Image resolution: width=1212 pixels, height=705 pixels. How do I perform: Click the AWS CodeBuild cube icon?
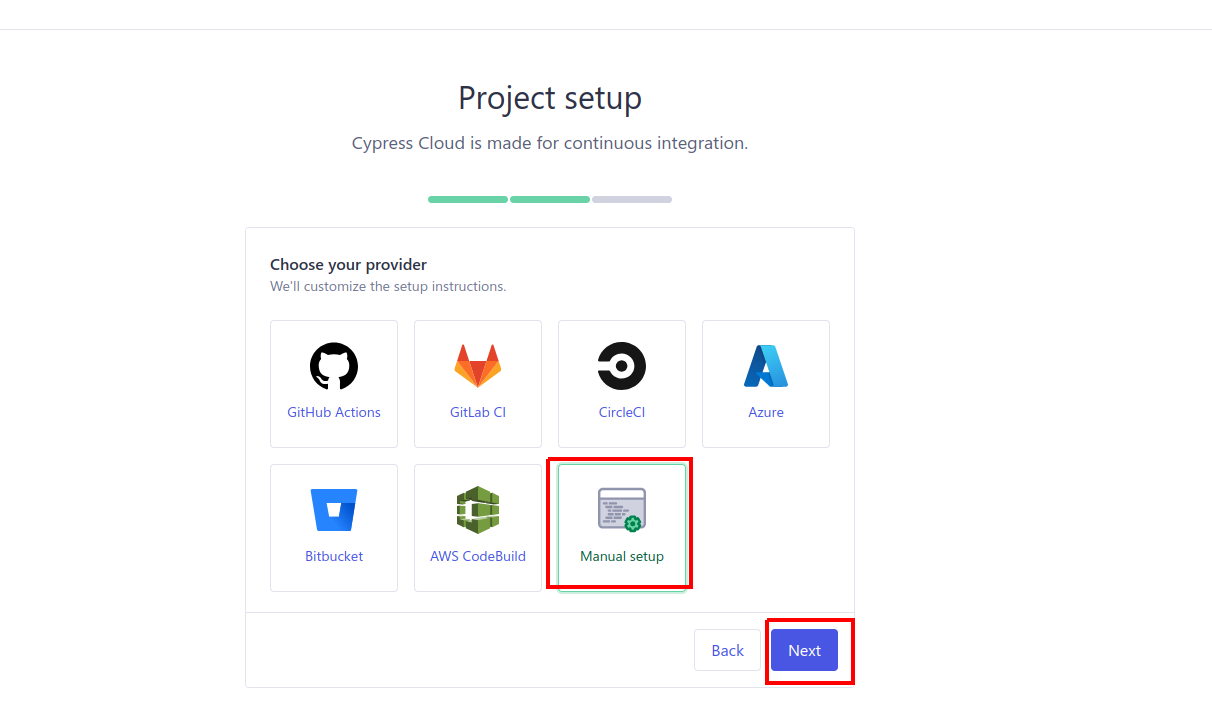coord(478,510)
